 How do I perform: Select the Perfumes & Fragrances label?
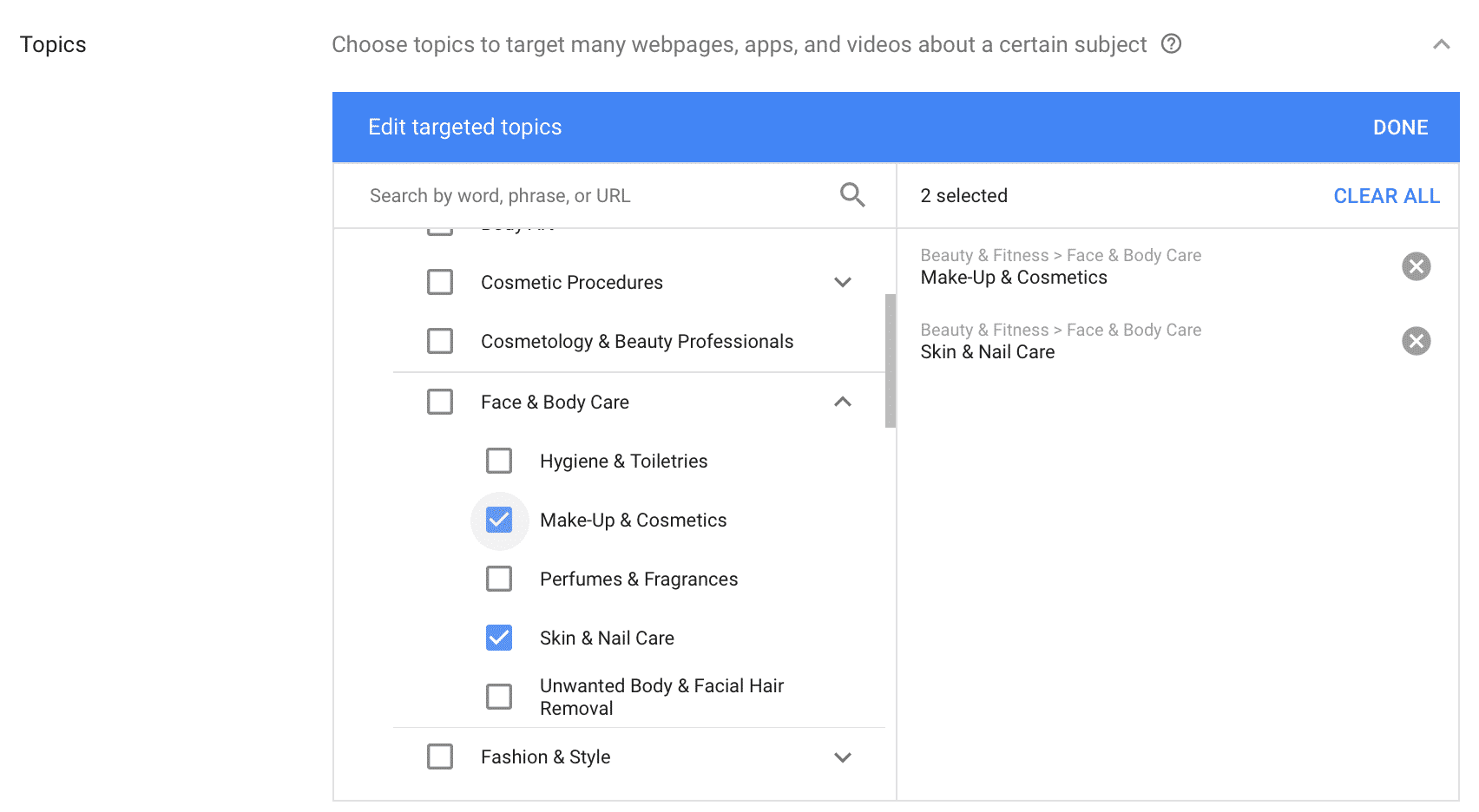point(639,580)
